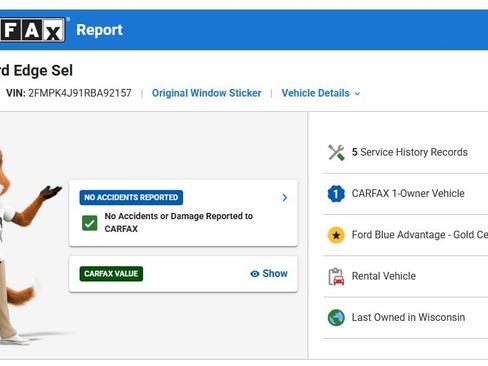488x366 pixels.
Task: Click the NO ACCIDENTS REPORTED badge
Action: (x=131, y=197)
